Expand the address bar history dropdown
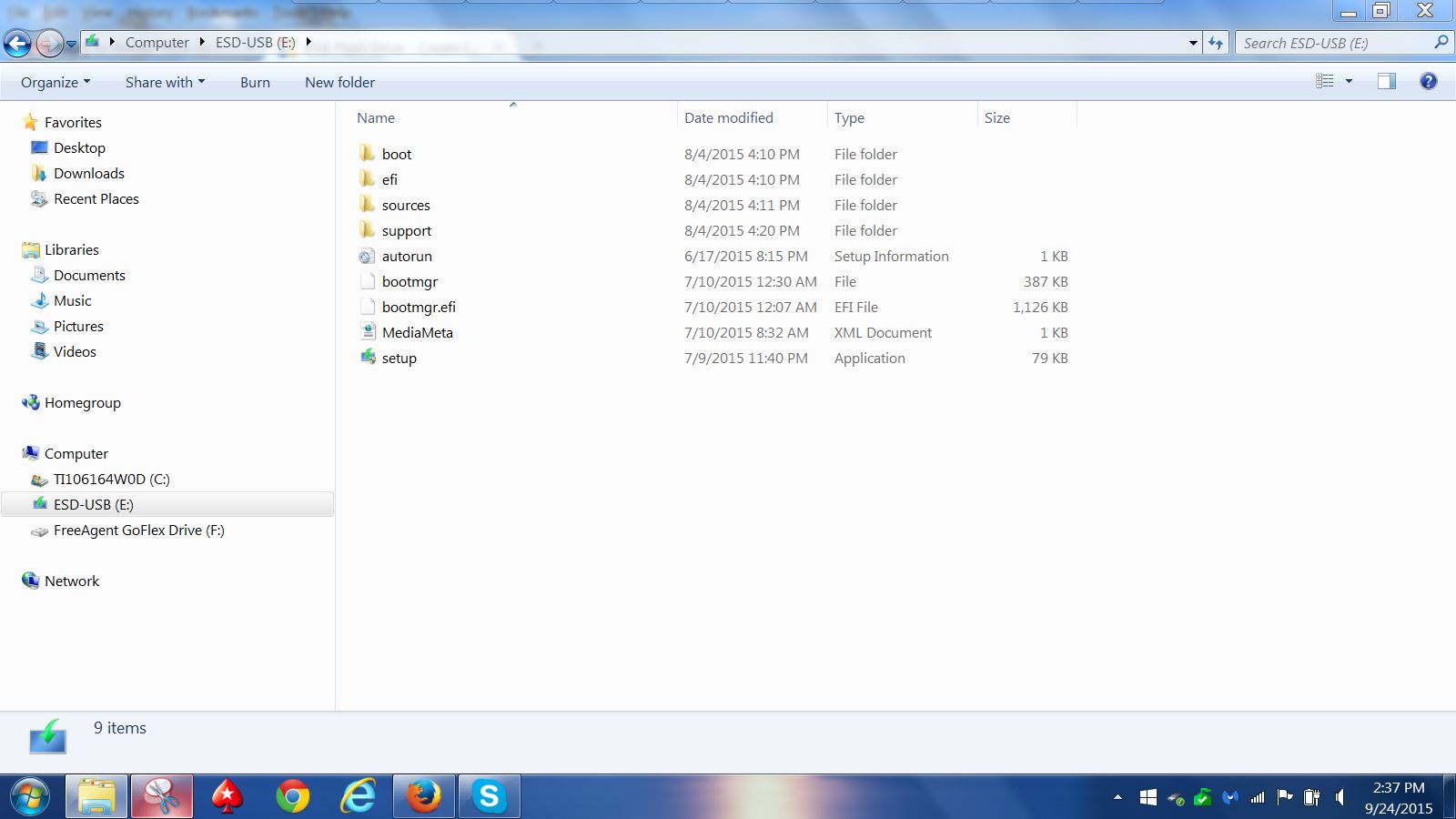 pos(1193,42)
